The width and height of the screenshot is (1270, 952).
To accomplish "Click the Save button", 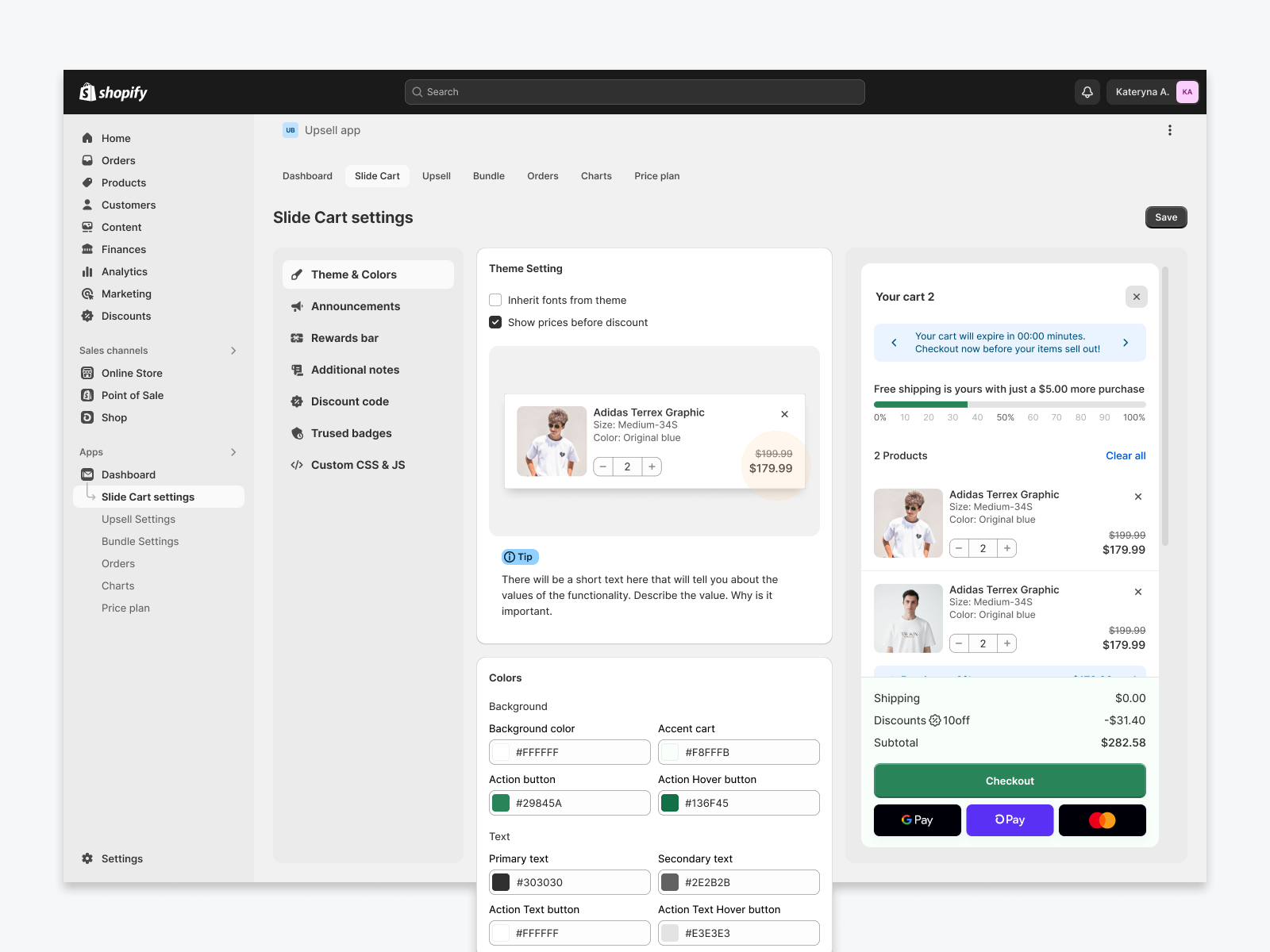I will point(1165,217).
